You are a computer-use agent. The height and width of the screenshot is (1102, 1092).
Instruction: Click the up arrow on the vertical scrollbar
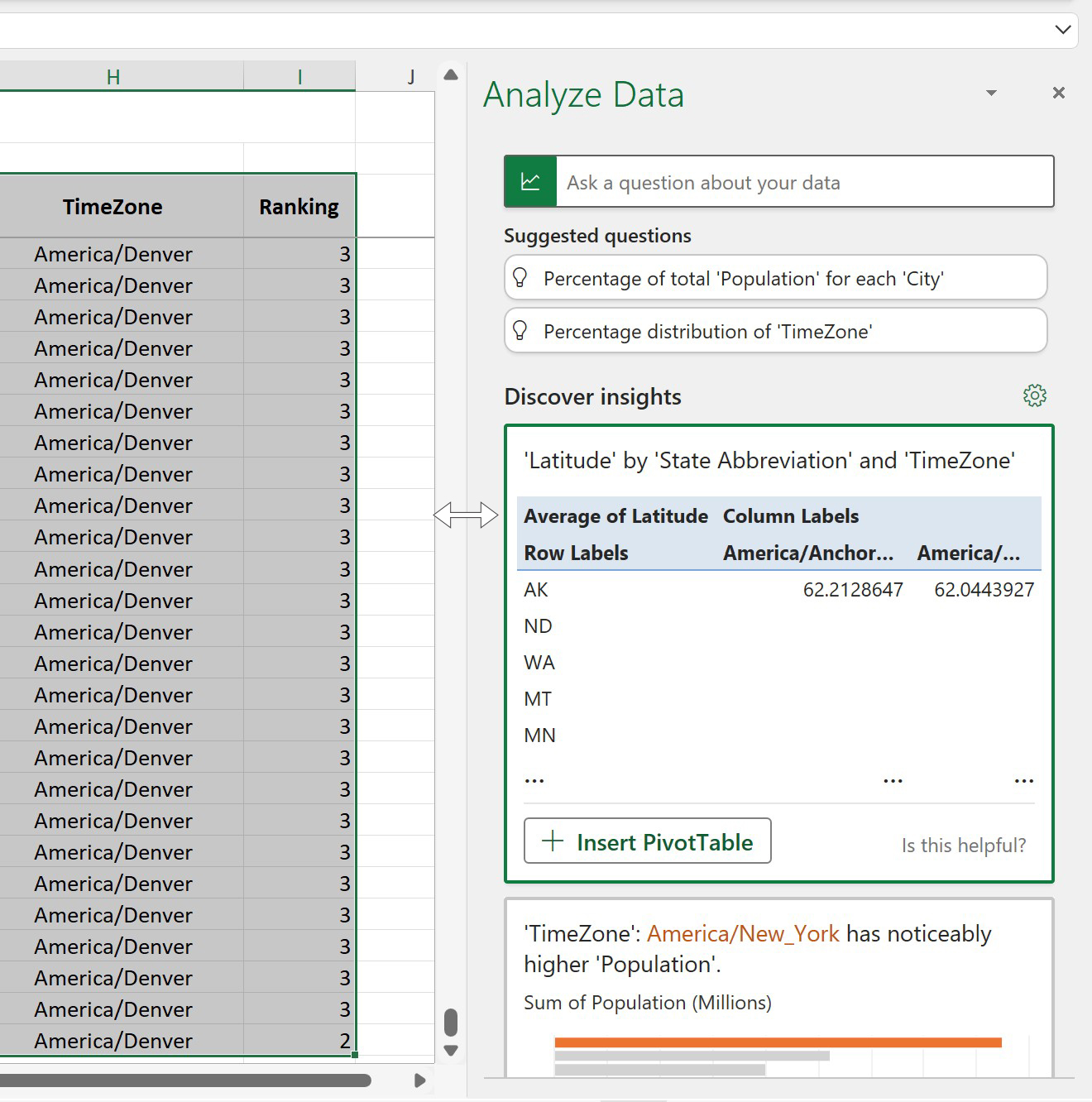pos(451,74)
